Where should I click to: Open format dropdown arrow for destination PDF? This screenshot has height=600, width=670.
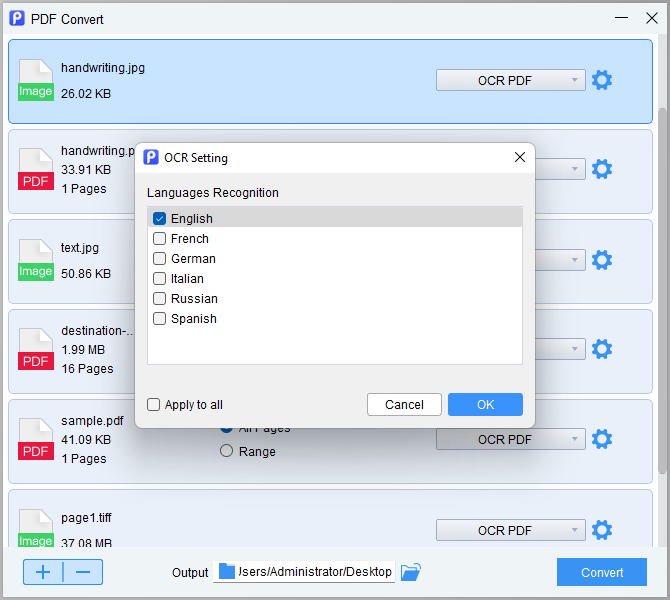574,349
